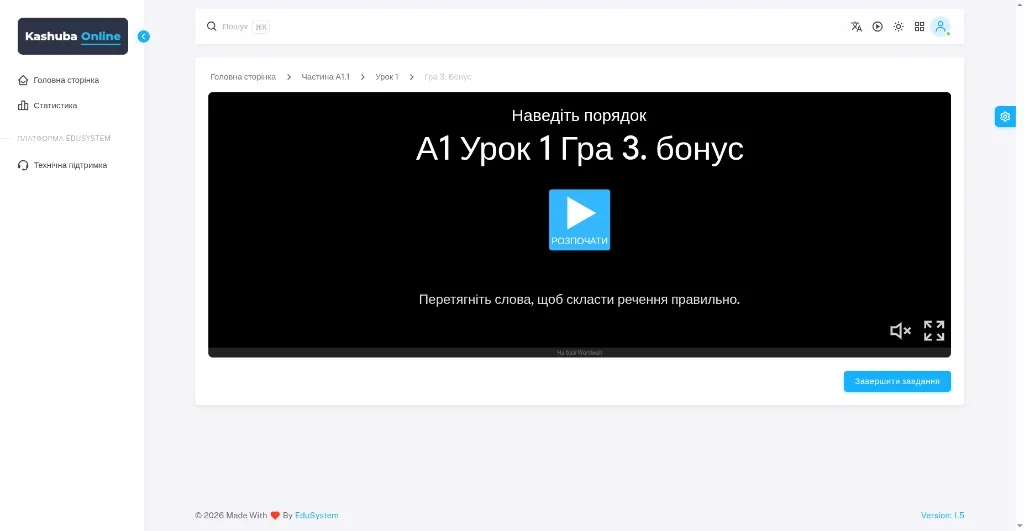The height and width of the screenshot is (531, 1024).
Task: Open the apps grid icon
Action: coord(920,27)
